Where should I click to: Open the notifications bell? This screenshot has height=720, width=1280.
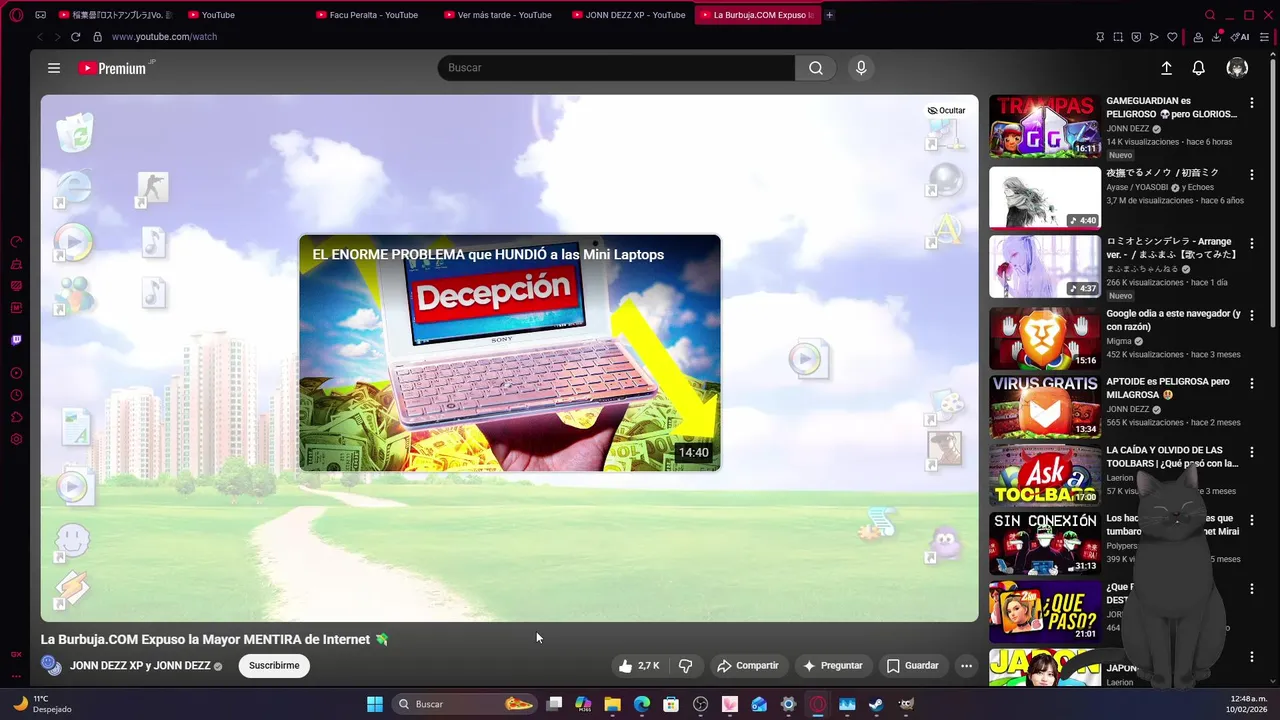[1198, 68]
